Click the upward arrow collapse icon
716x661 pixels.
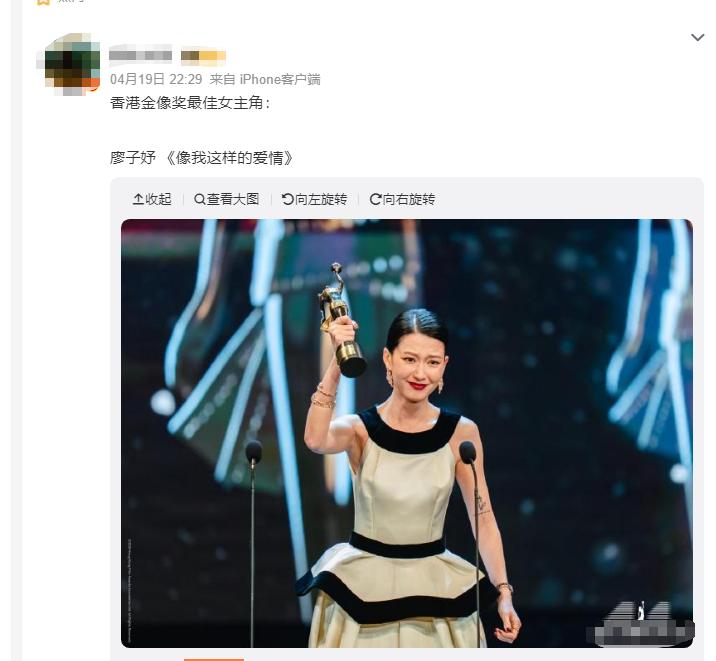coord(138,199)
